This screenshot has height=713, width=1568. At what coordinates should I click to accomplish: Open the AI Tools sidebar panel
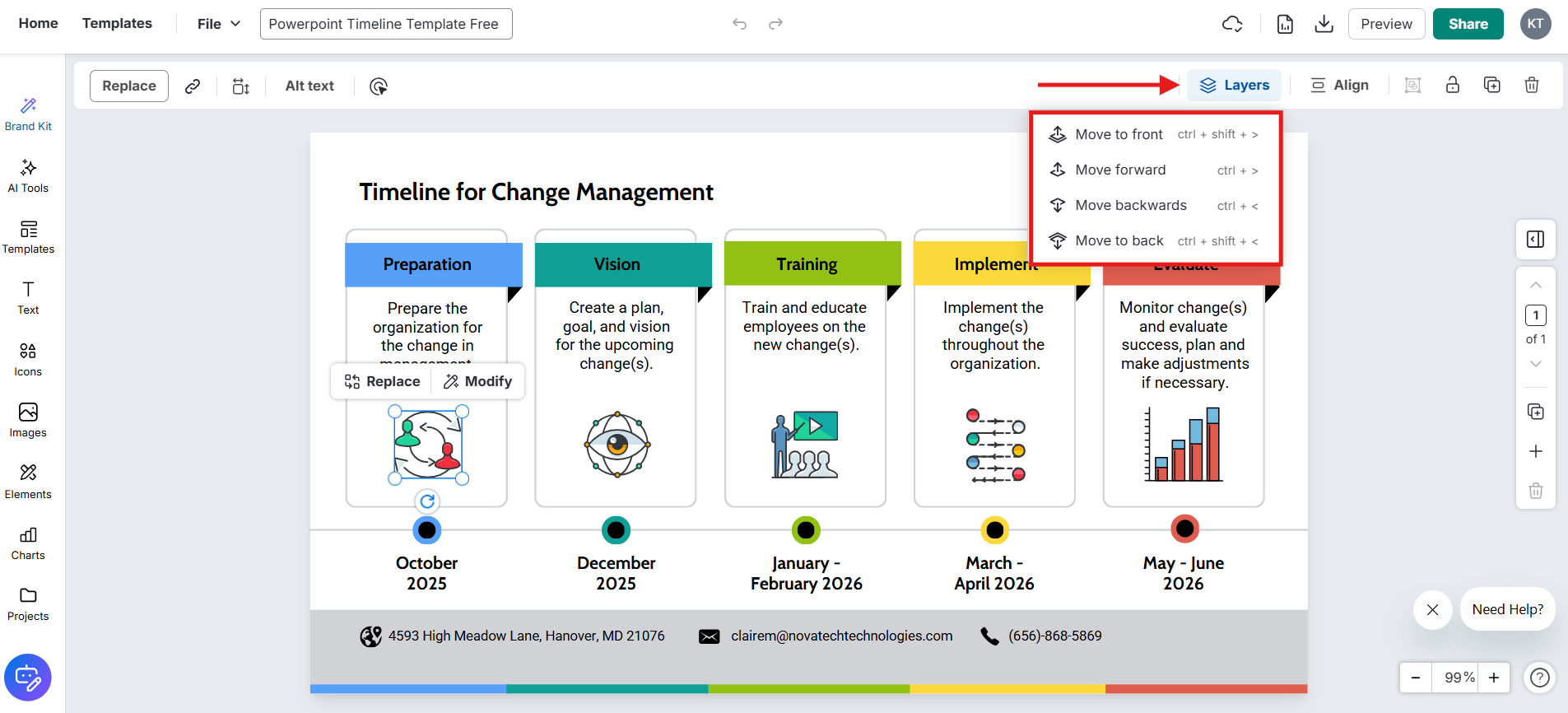pos(28,176)
